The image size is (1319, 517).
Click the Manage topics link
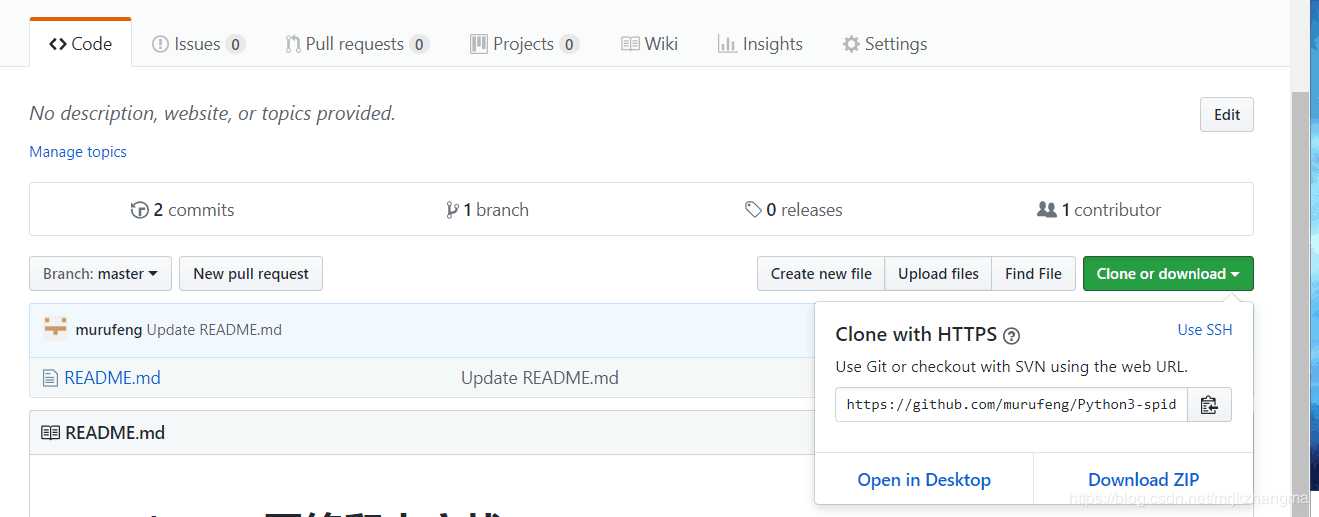coord(78,152)
